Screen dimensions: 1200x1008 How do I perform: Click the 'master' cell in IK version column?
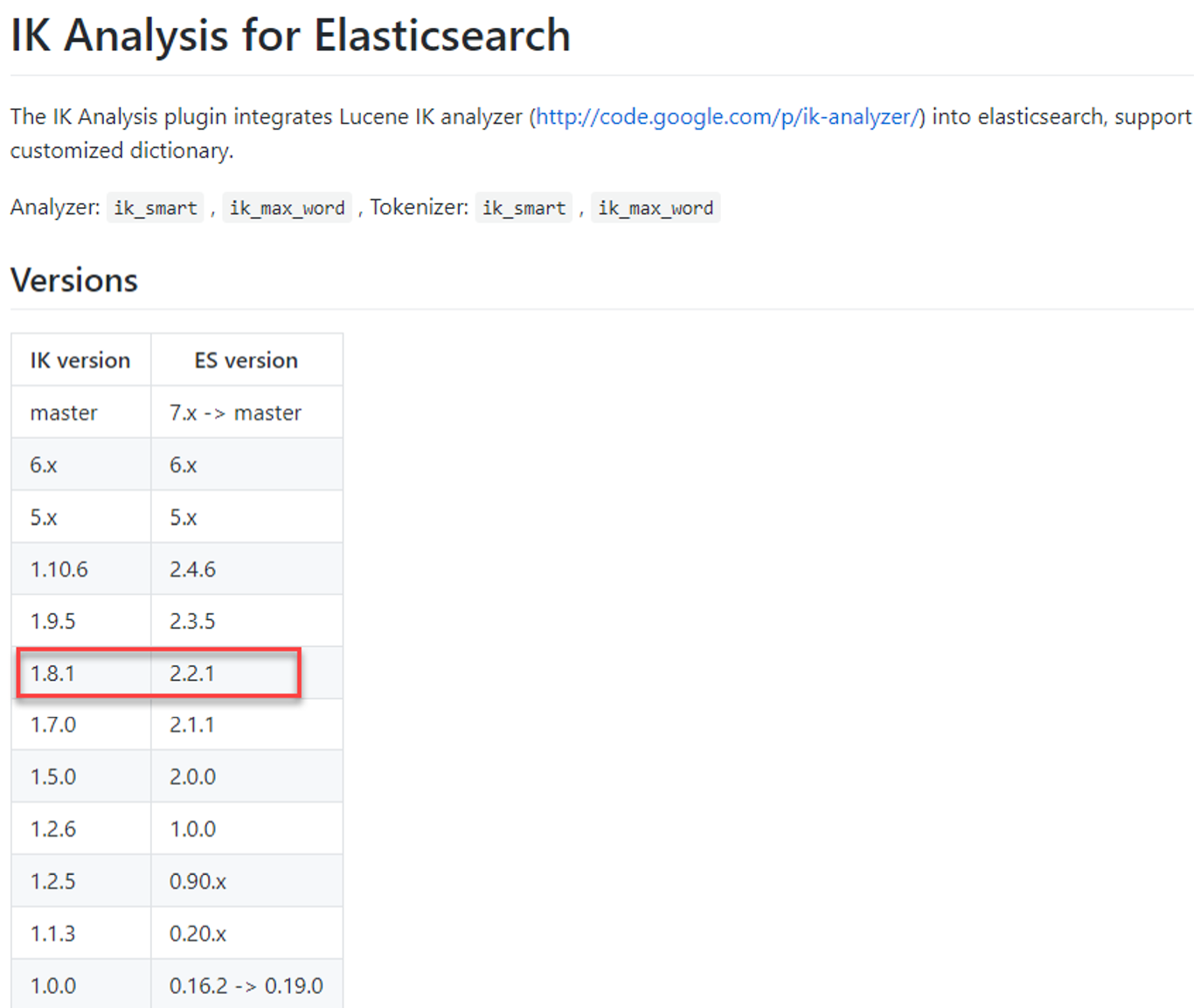pyautogui.click(x=80, y=413)
